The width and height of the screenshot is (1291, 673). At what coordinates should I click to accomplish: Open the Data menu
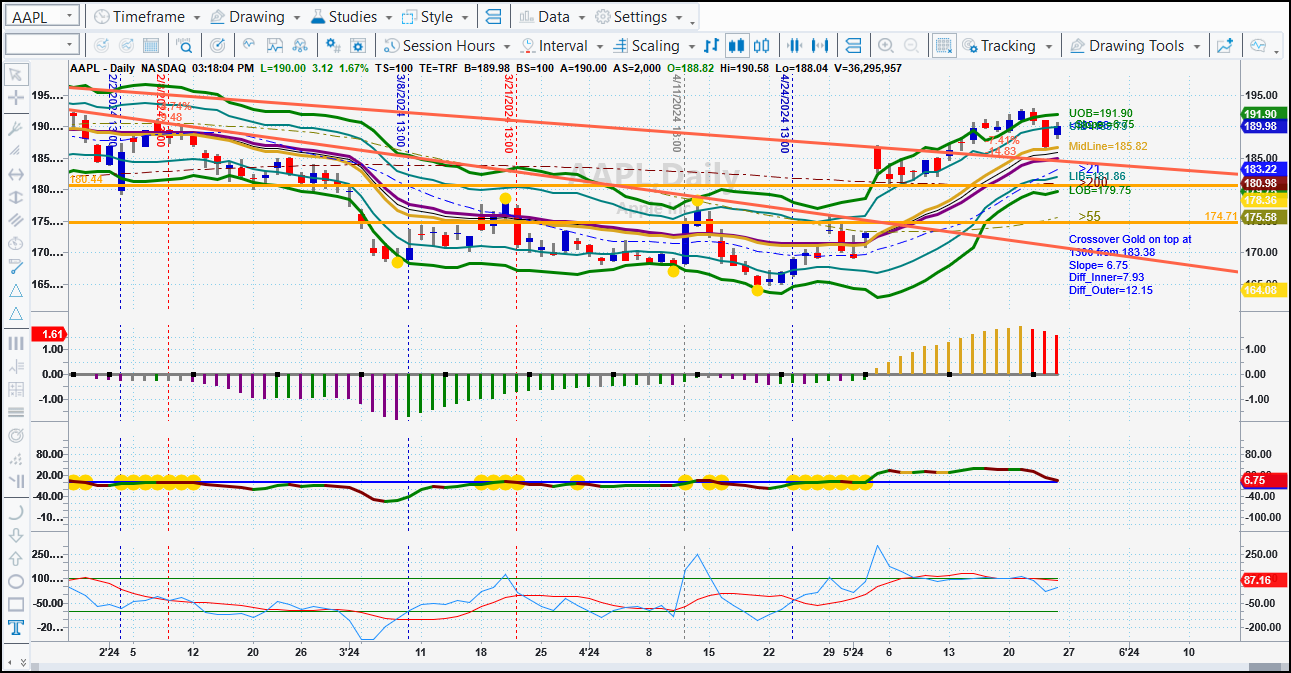point(553,17)
